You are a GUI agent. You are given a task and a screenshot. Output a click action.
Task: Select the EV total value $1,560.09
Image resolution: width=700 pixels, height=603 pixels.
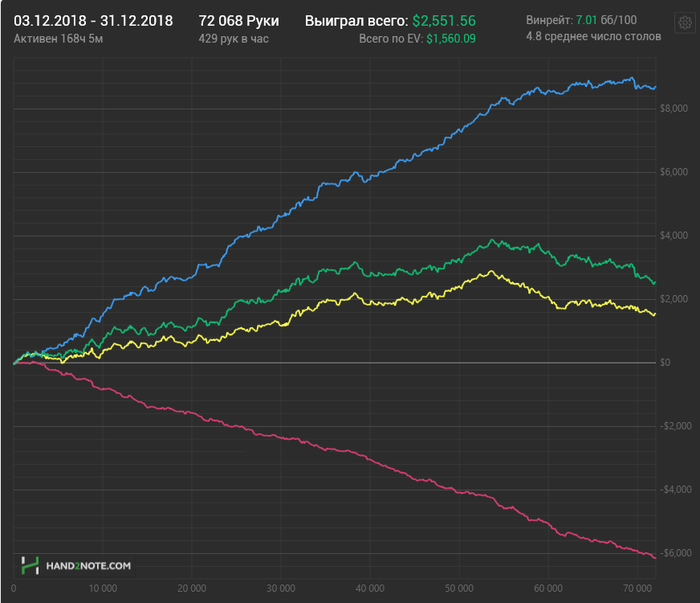coord(451,39)
